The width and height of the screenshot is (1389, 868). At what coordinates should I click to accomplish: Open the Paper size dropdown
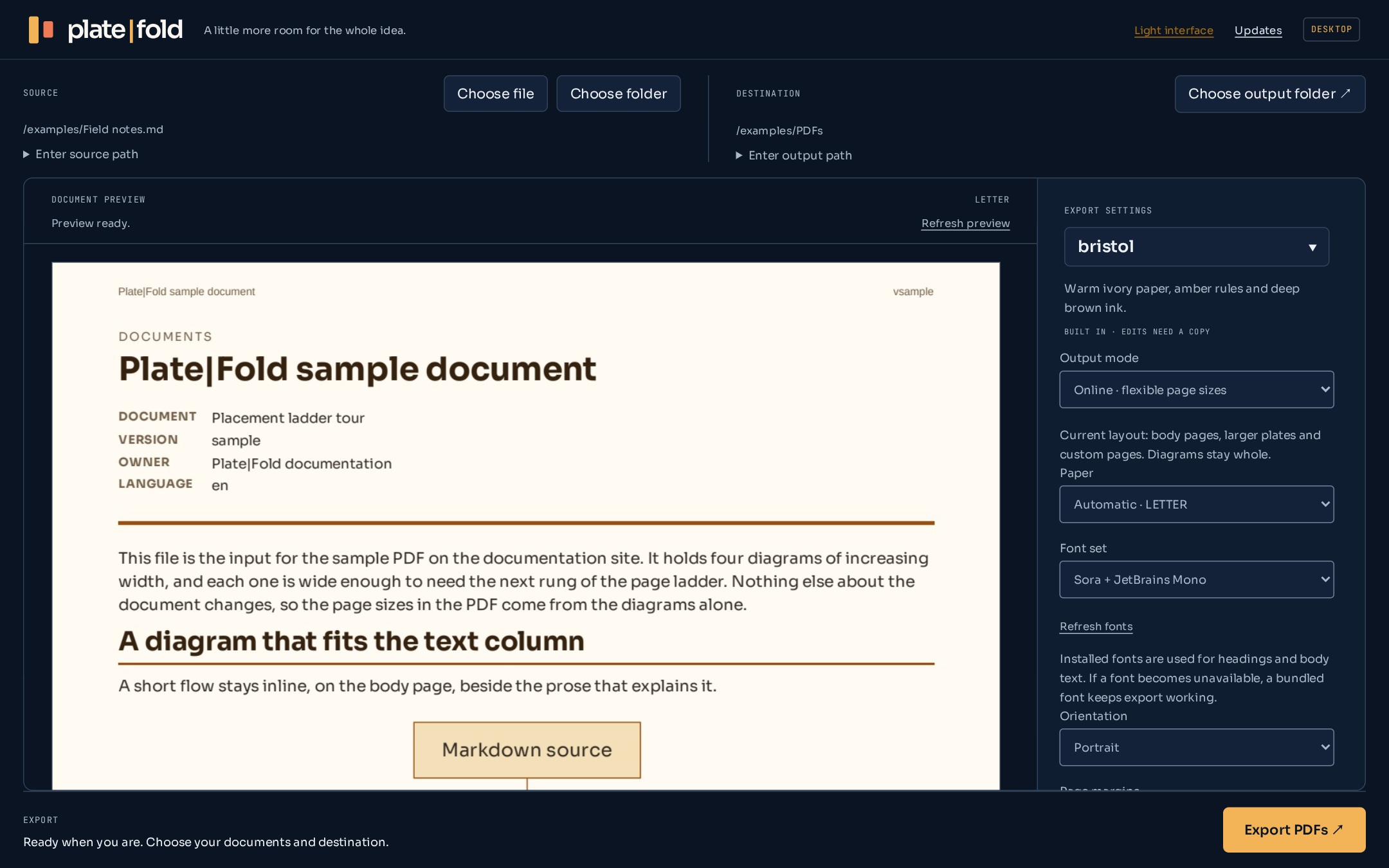[1196, 504]
